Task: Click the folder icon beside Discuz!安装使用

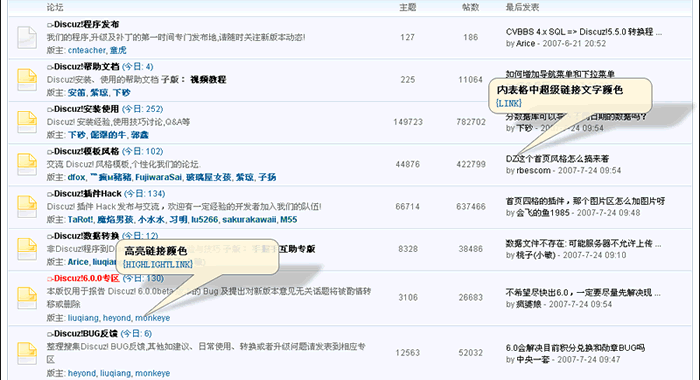Action: (27, 122)
